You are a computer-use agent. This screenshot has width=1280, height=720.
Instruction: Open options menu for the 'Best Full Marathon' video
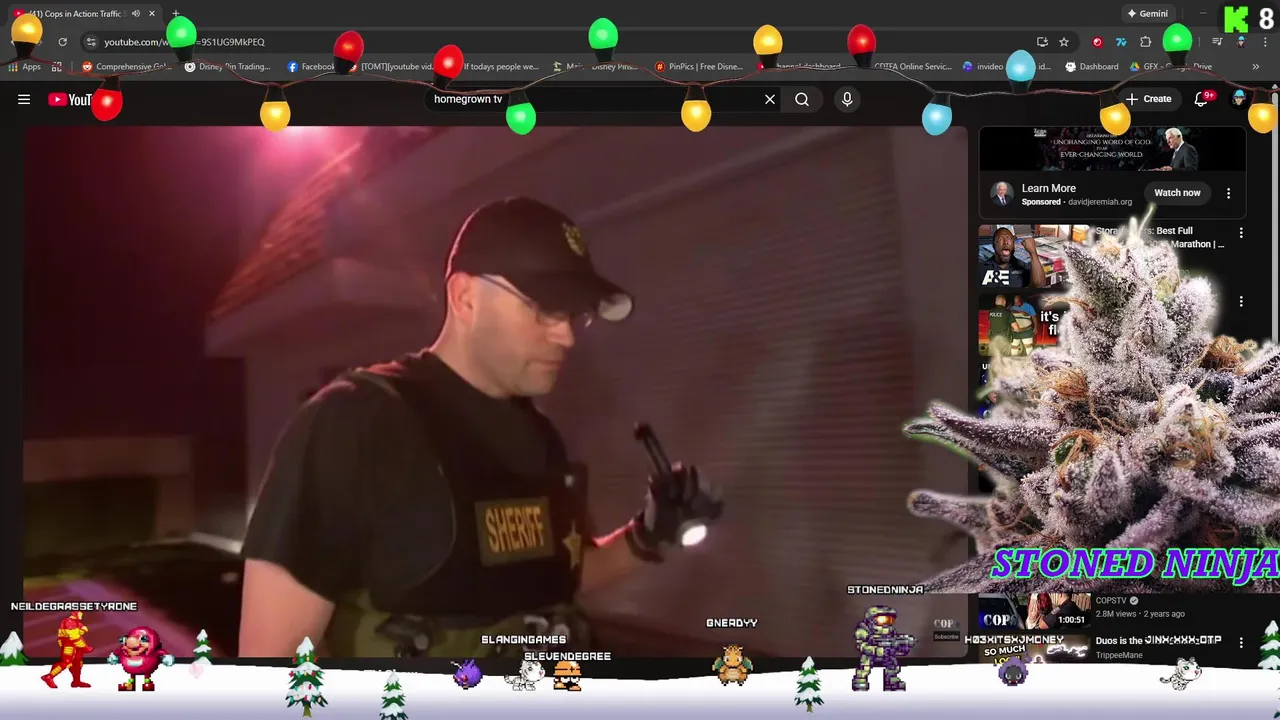[1241, 232]
